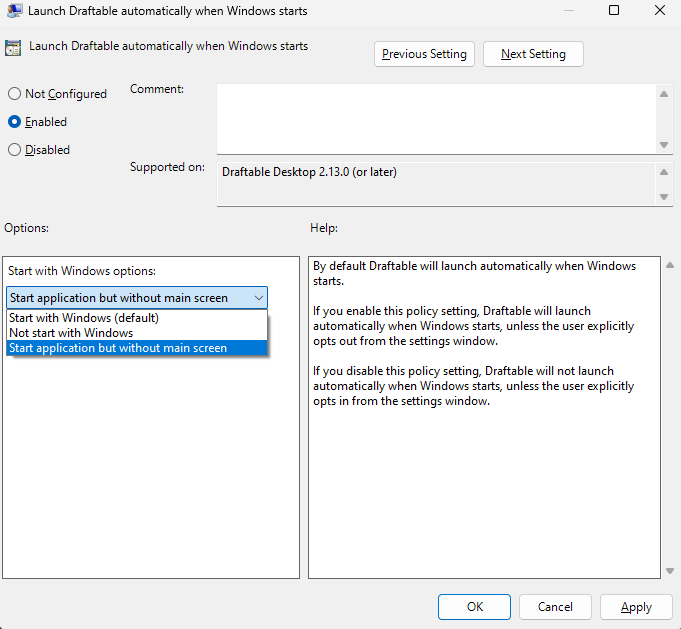
Task: Click the 'By default Draftable will launch' help text
Action: tap(474, 273)
